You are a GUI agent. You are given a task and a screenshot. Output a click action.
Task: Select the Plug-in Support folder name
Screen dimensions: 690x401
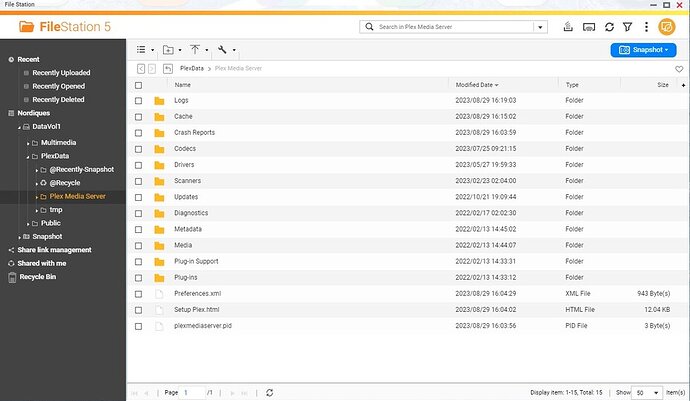pyautogui.click(x=196, y=261)
